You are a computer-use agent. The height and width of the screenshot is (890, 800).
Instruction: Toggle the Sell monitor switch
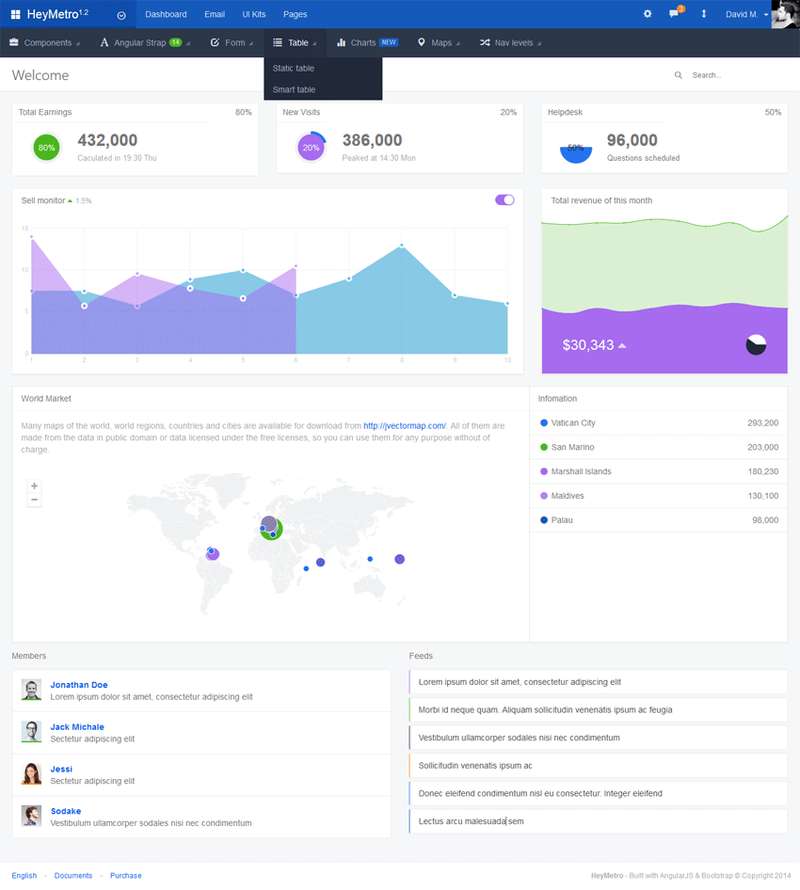pos(504,200)
